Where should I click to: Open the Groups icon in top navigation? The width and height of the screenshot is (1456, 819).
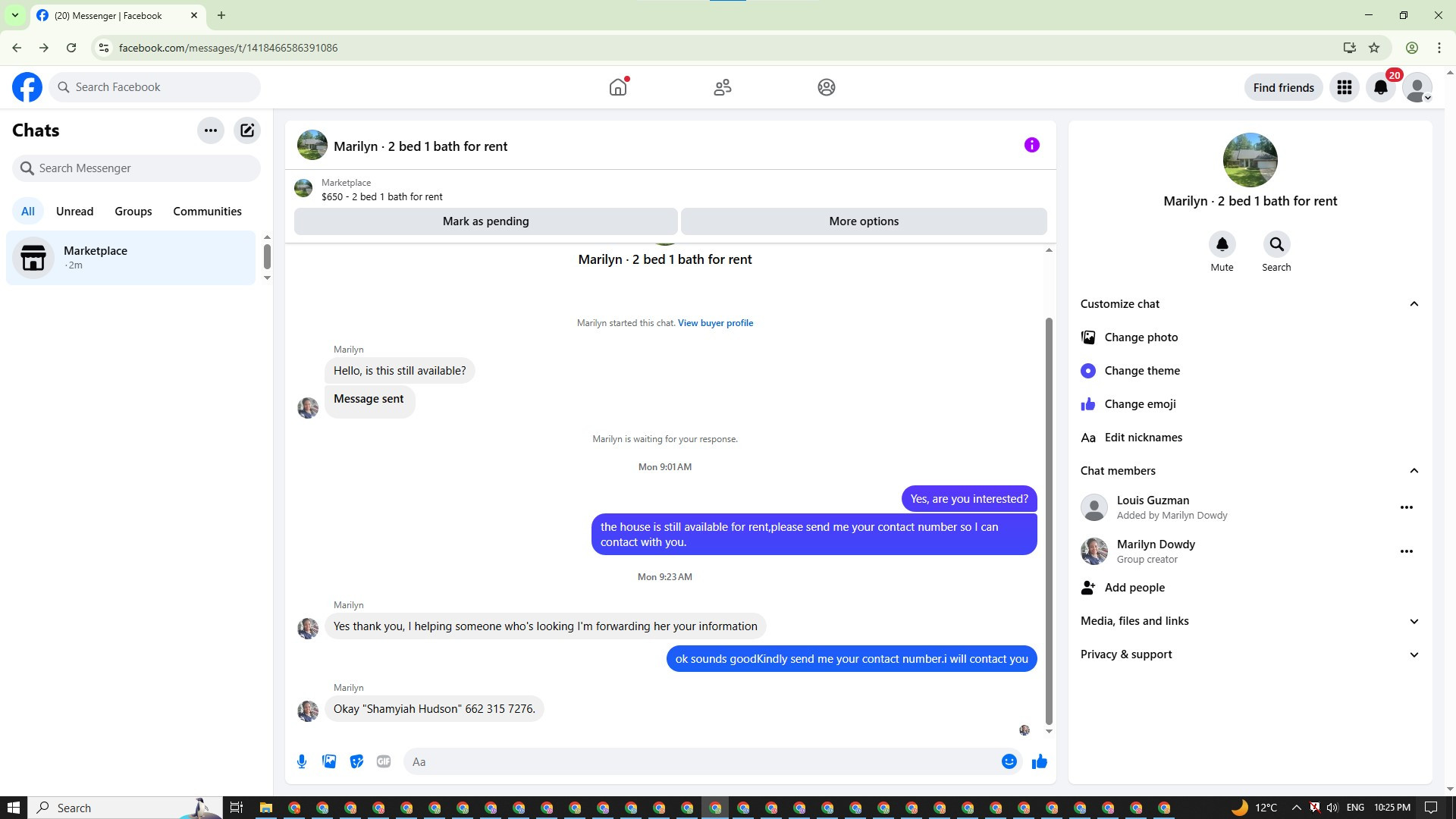coord(827,87)
